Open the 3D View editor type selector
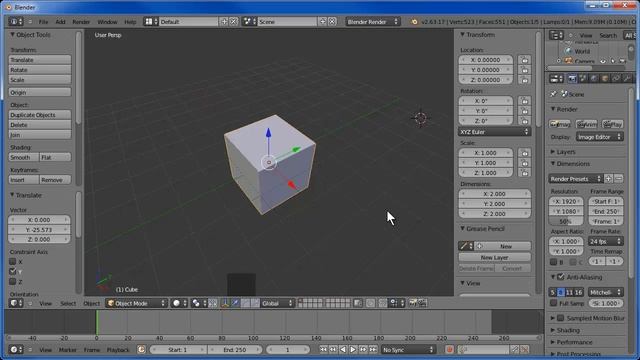640x360 pixels. (x=16, y=303)
